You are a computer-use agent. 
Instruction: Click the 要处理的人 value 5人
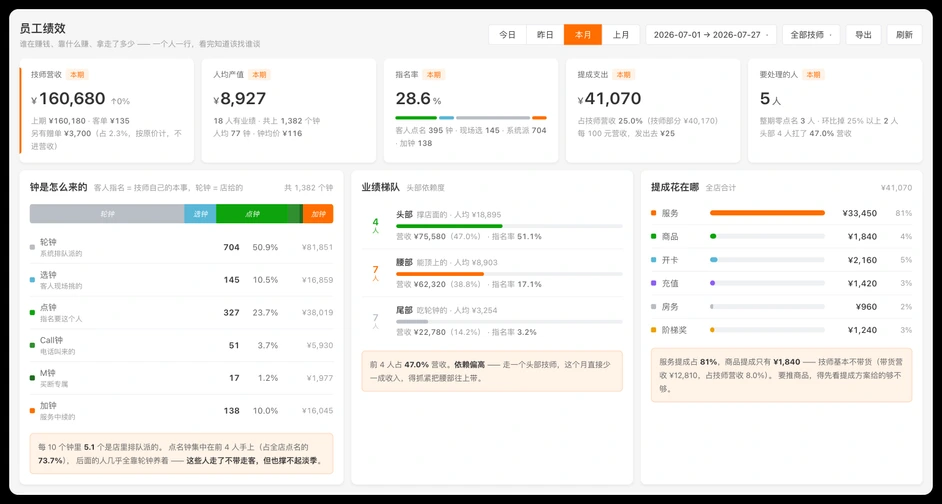770,99
